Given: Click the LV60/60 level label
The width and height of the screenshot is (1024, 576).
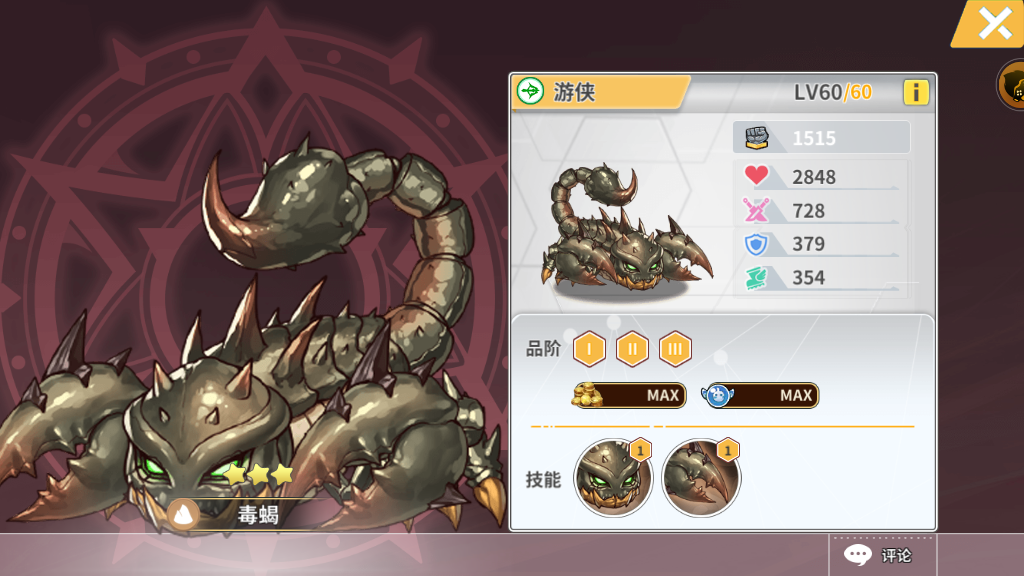Looking at the screenshot, I should 833,92.
